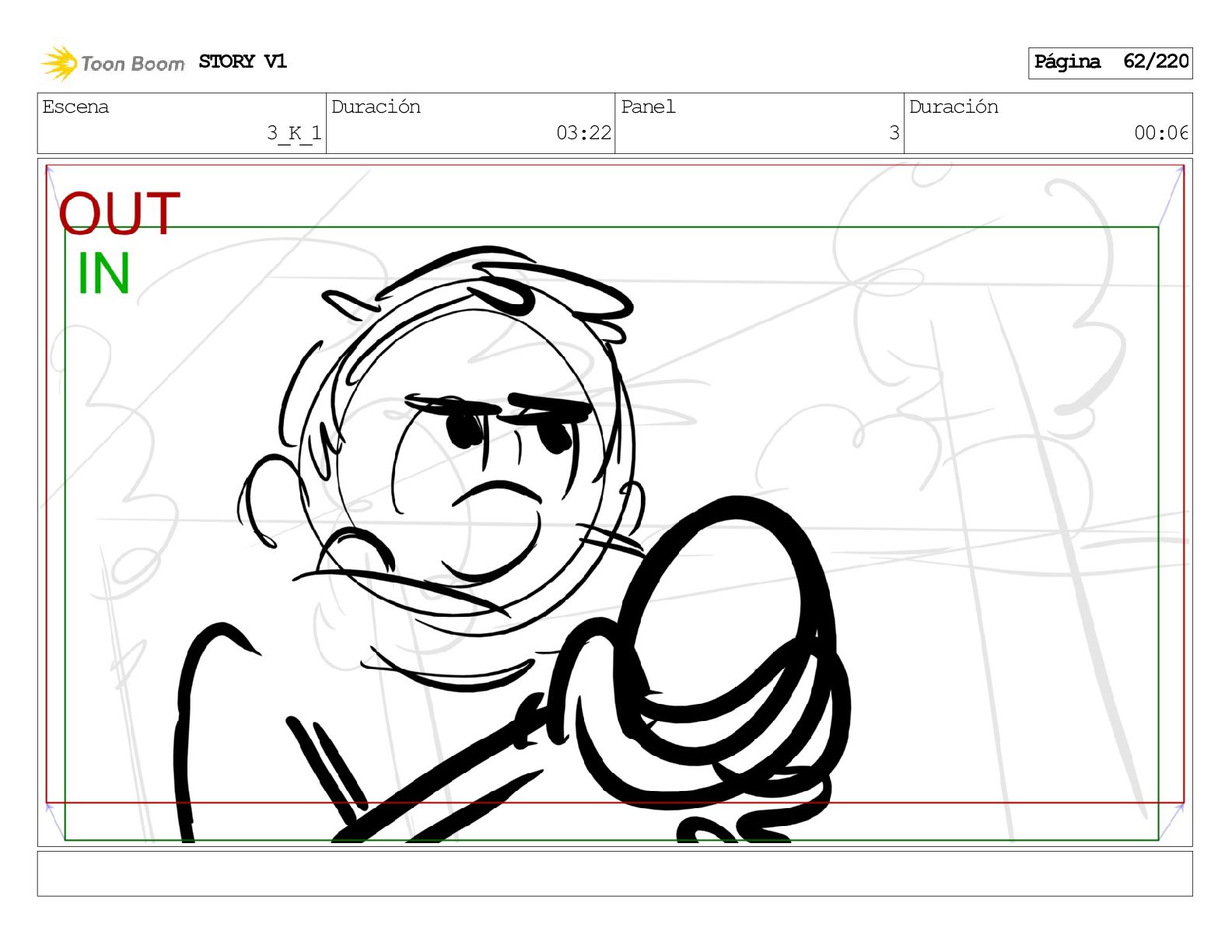
Task: Click the panel number 3
Action: [894, 133]
